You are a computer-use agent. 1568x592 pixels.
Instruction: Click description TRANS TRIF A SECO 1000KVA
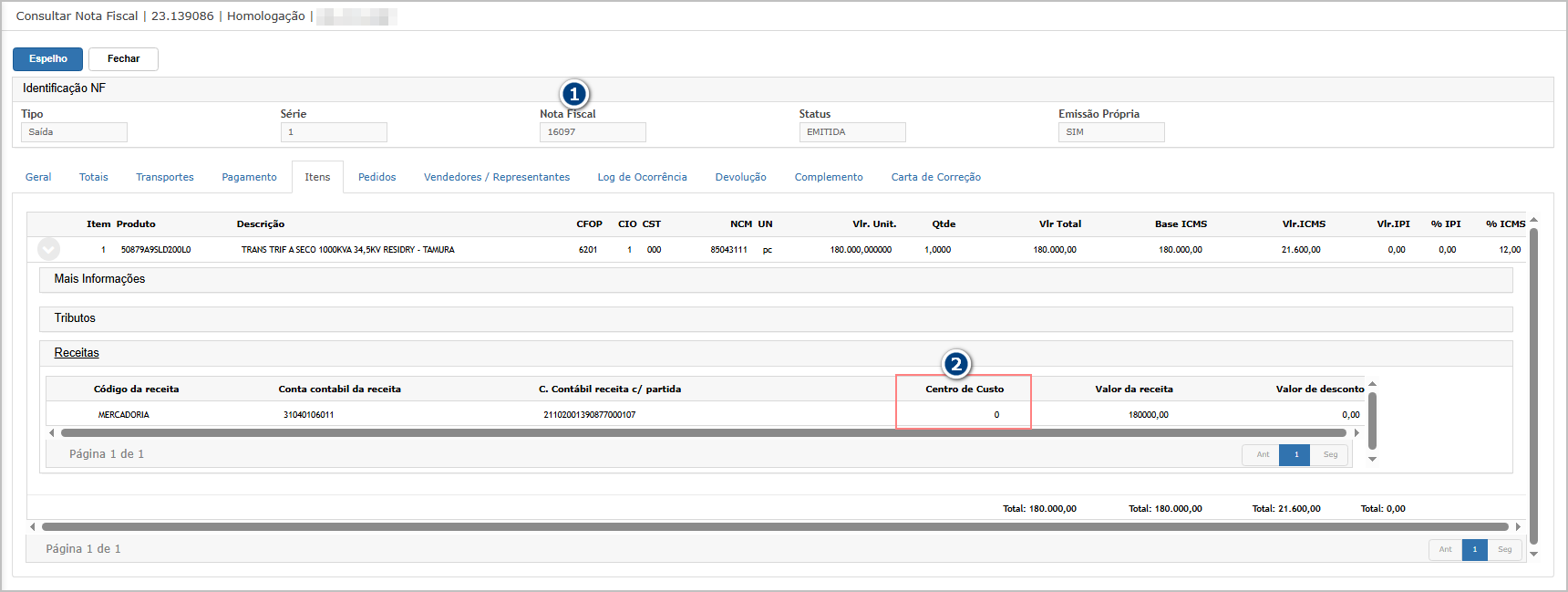(347, 250)
